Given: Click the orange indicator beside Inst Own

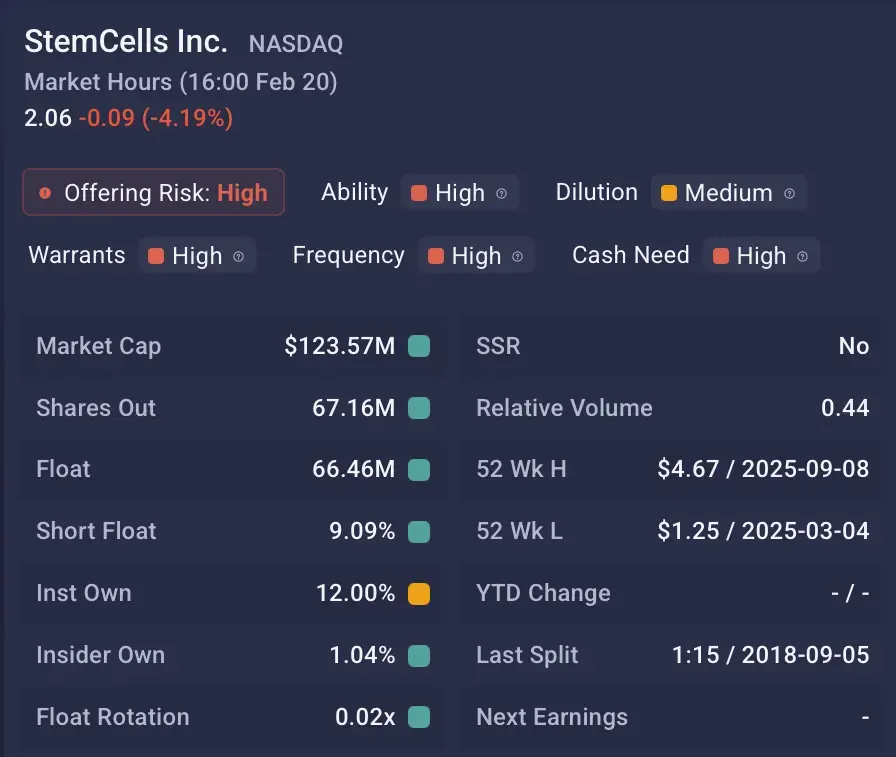Looking at the screenshot, I should click(419, 593).
